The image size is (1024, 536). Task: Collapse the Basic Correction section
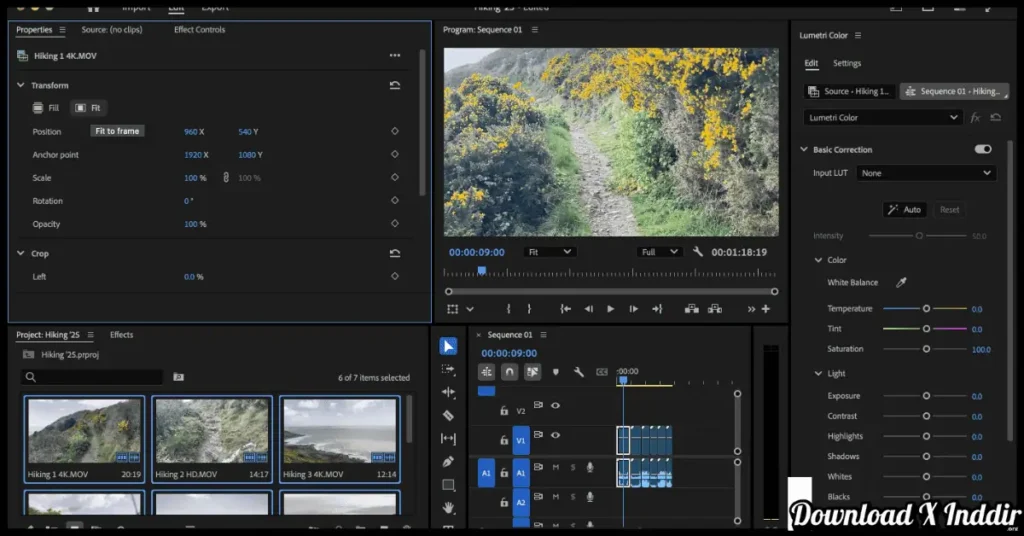[x=804, y=149]
